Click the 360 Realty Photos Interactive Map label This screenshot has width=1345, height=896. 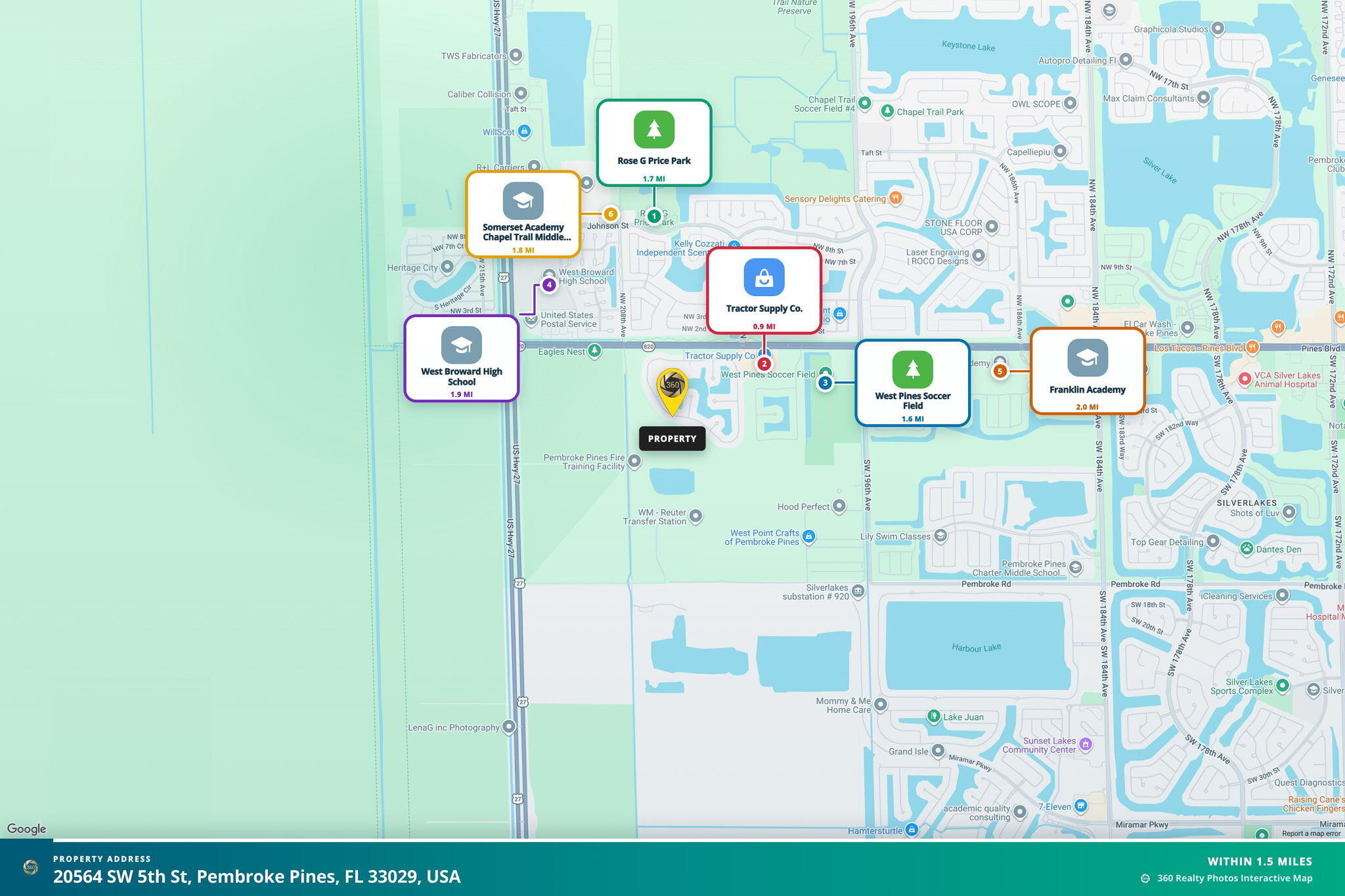(x=1235, y=878)
